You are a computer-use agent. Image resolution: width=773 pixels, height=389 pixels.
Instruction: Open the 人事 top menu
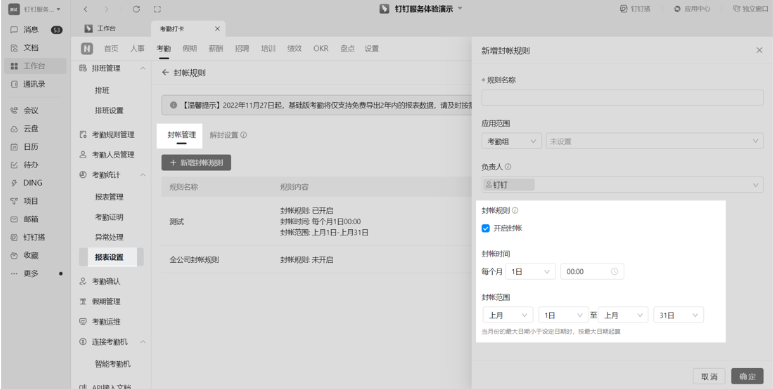pos(138,48)
